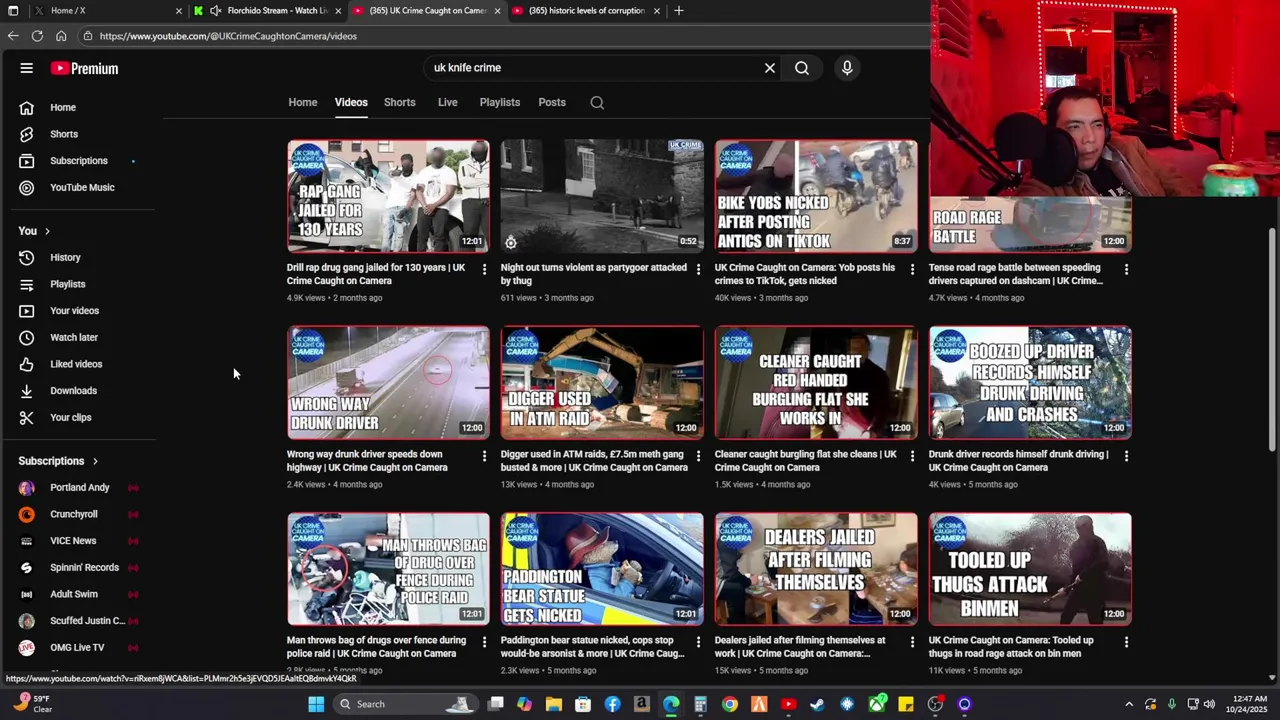Open Dealers Jailed After Filming thumbnail
This screenshot has width=1280, height=720.
[x=816, y=569]
